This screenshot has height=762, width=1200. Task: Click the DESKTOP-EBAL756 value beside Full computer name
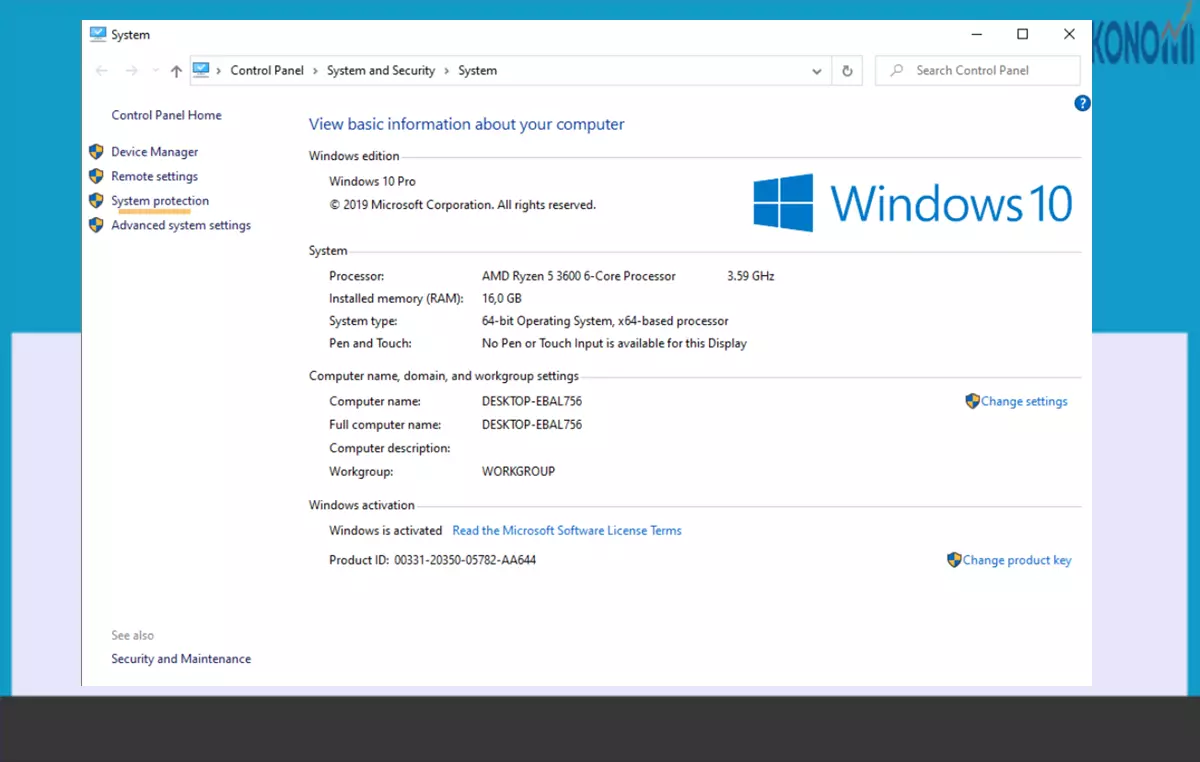[532, 424]
